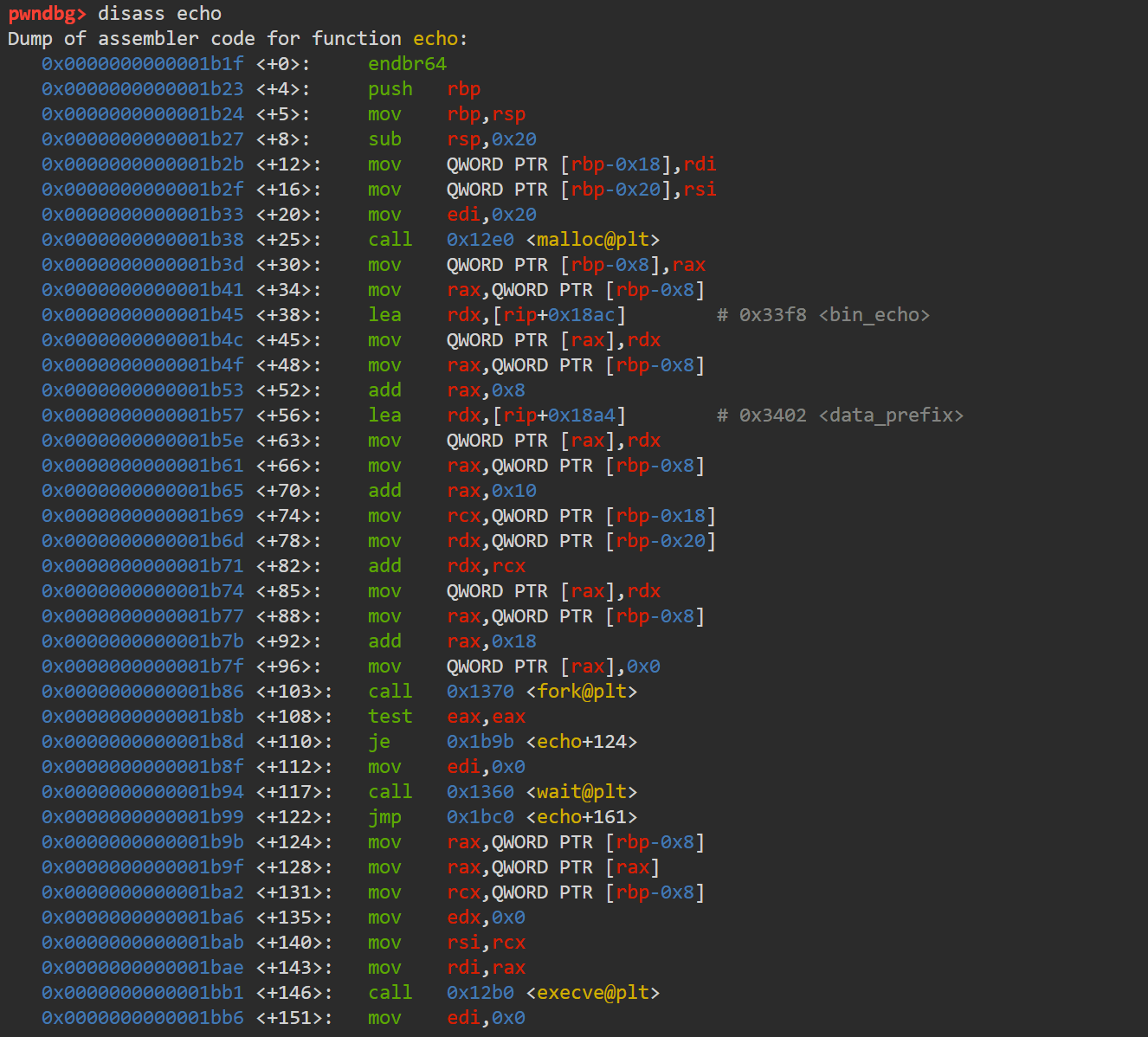This screenshot has width=1148, height=1037.
Task: Click jump target <echo+161>
Action: (582, 817)
